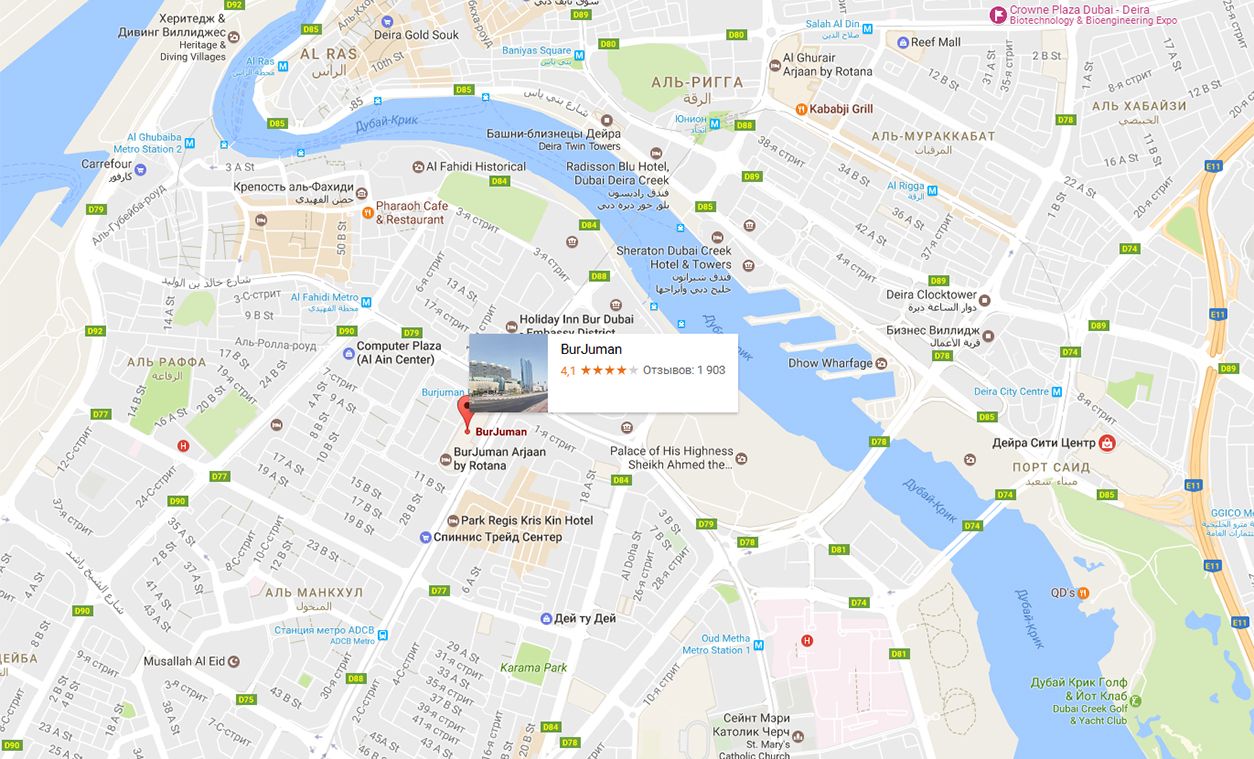Select the Reef Mall marker
The width and height of the screenshot is (1254, 759).
(902, 43)
